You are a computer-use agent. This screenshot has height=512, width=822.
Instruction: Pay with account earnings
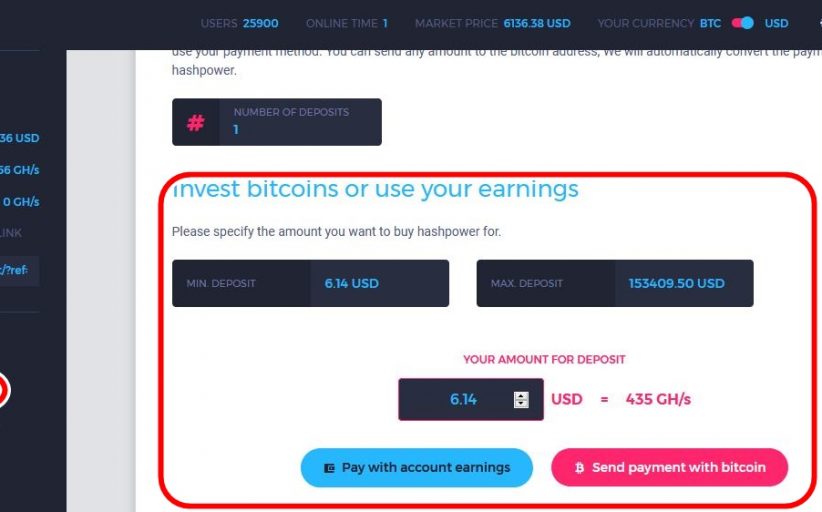(x=416, y=467)
